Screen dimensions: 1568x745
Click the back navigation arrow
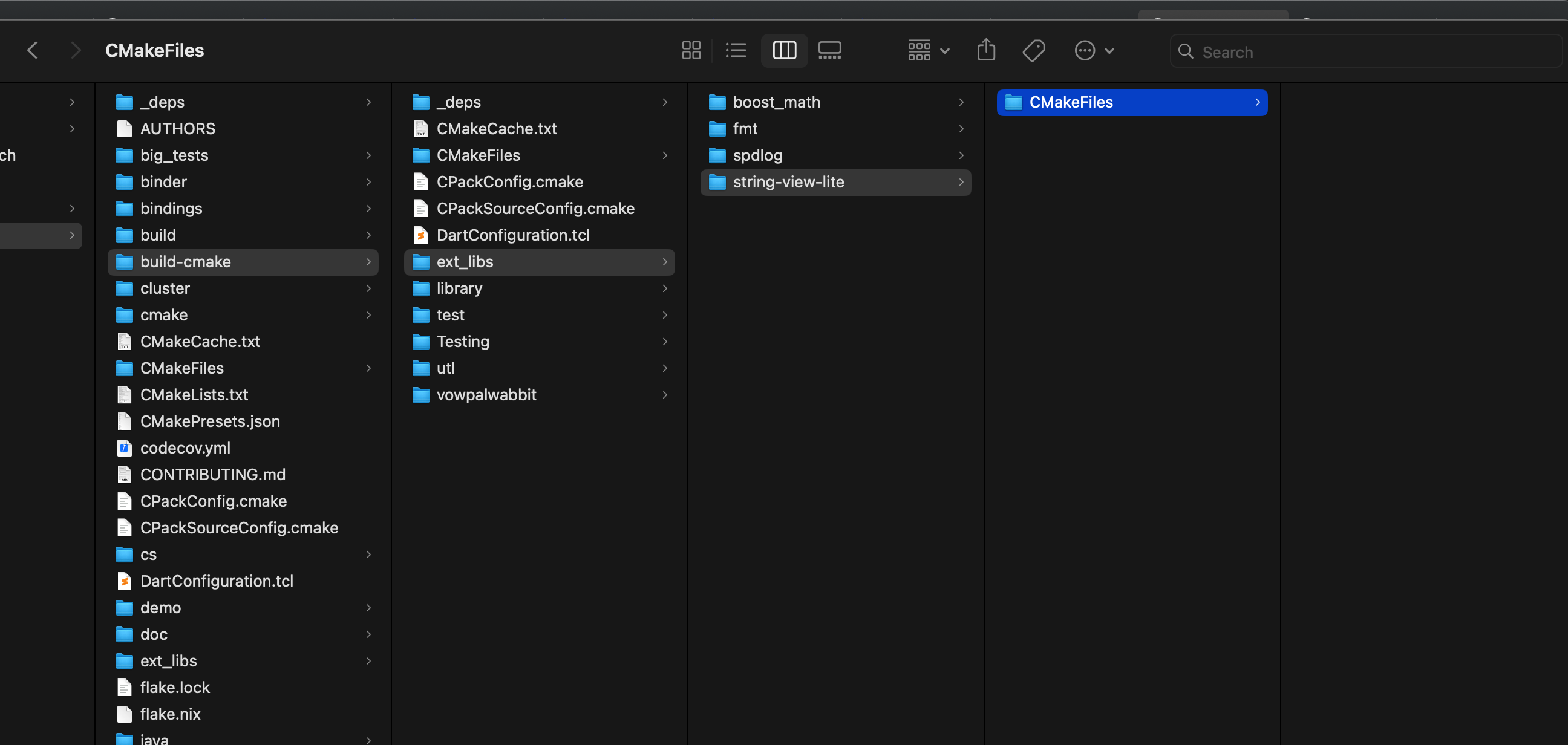(x=33, y=50)
